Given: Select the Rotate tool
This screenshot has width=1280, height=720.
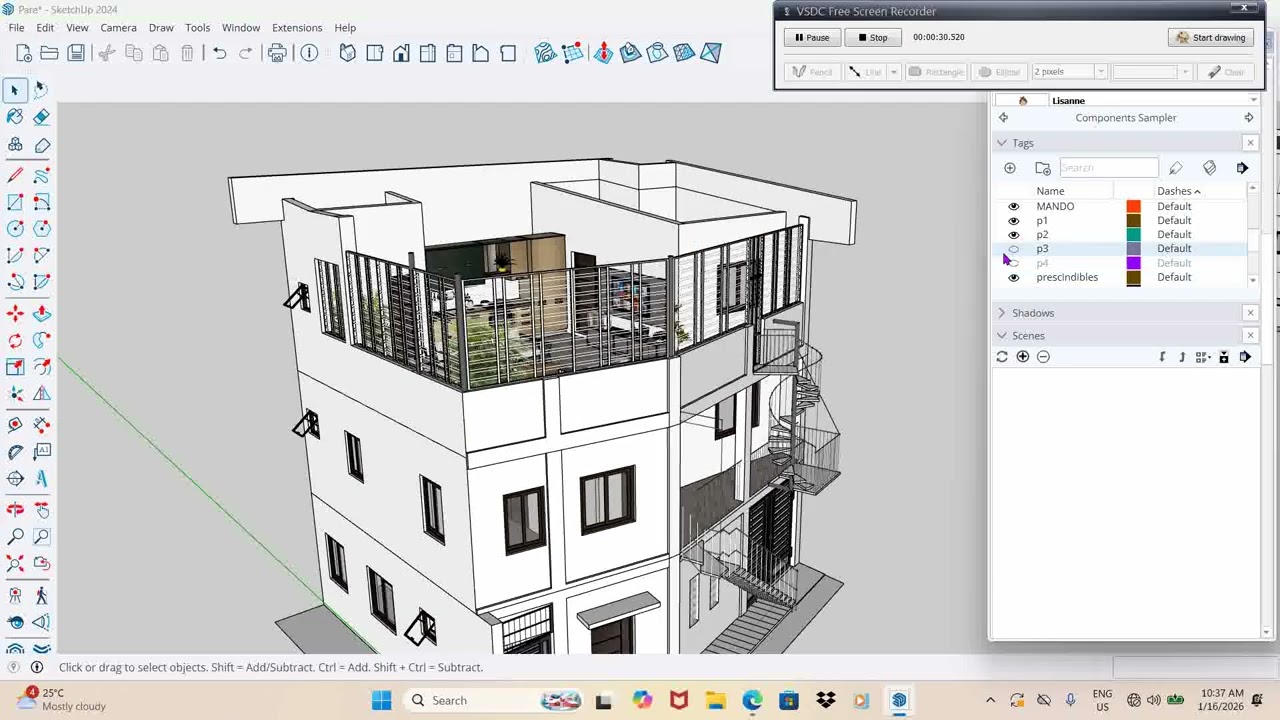Looking at the screenshot, I should pyautogui.click(x=15, y=341).
